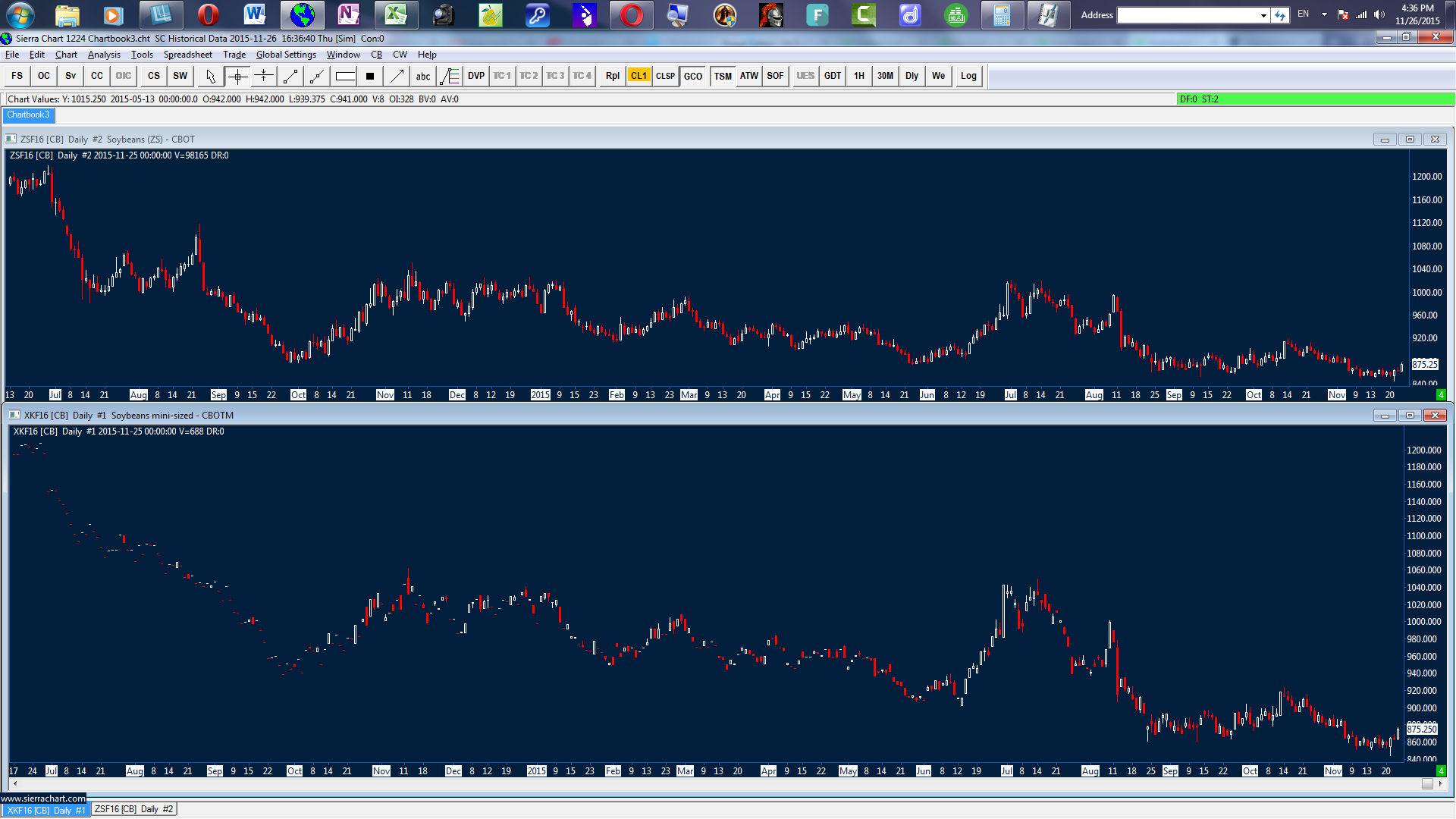This screenshot has width=1456, height=819.
Task: Click the horizontal scrollbar right arrow
Action: (x=1440, y=783)
